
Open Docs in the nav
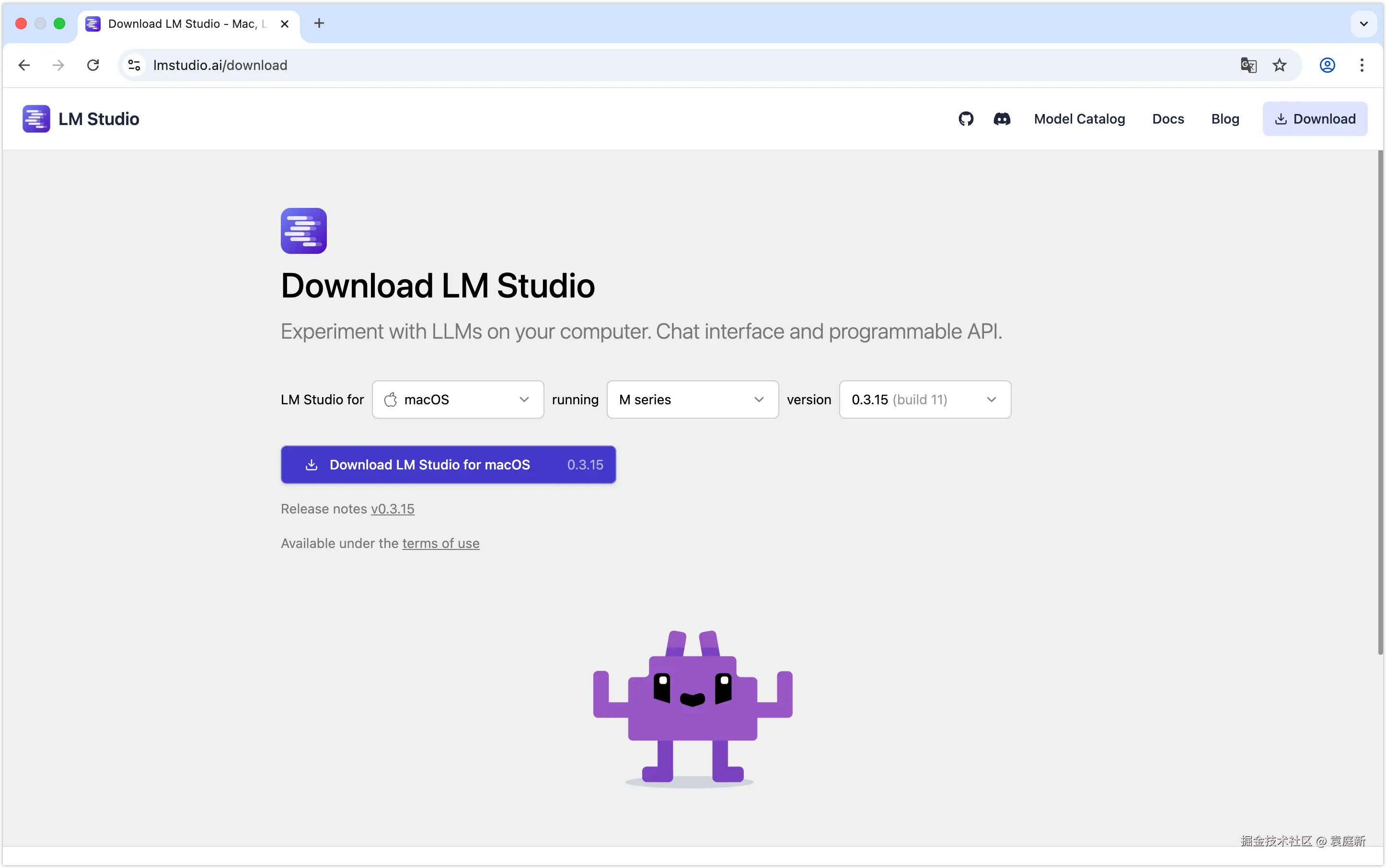coord(1168,119)
